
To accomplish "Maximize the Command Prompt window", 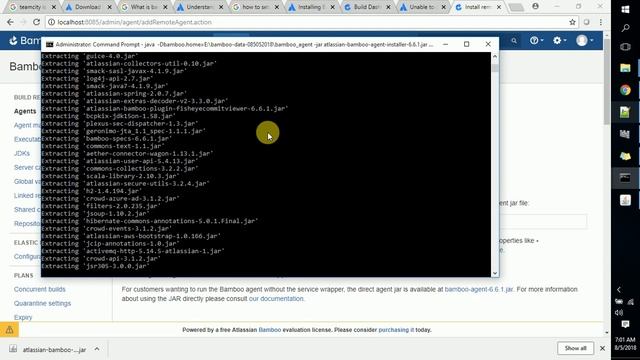I will coord(467,44).
